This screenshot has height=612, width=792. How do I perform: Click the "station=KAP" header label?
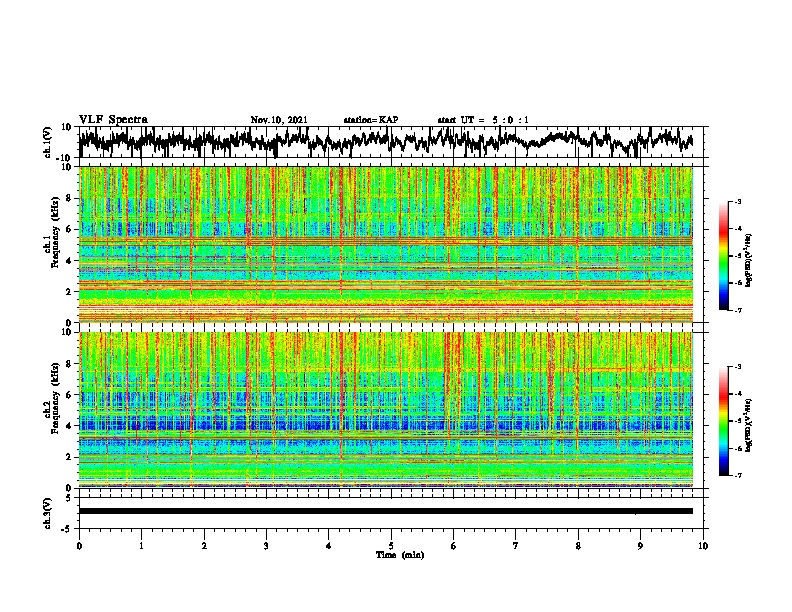[371, 120]
